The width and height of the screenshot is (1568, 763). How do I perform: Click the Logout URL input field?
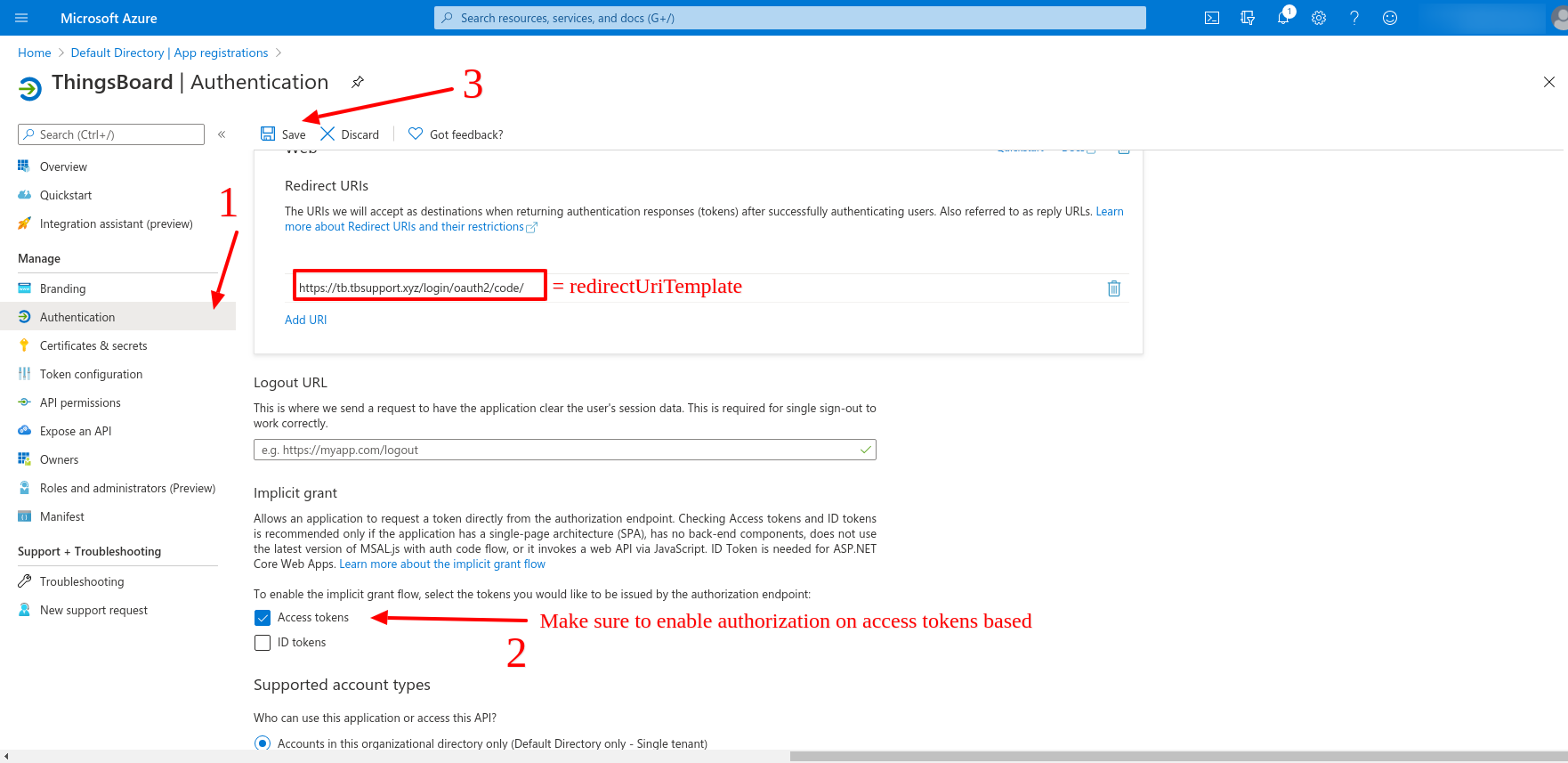556,450
